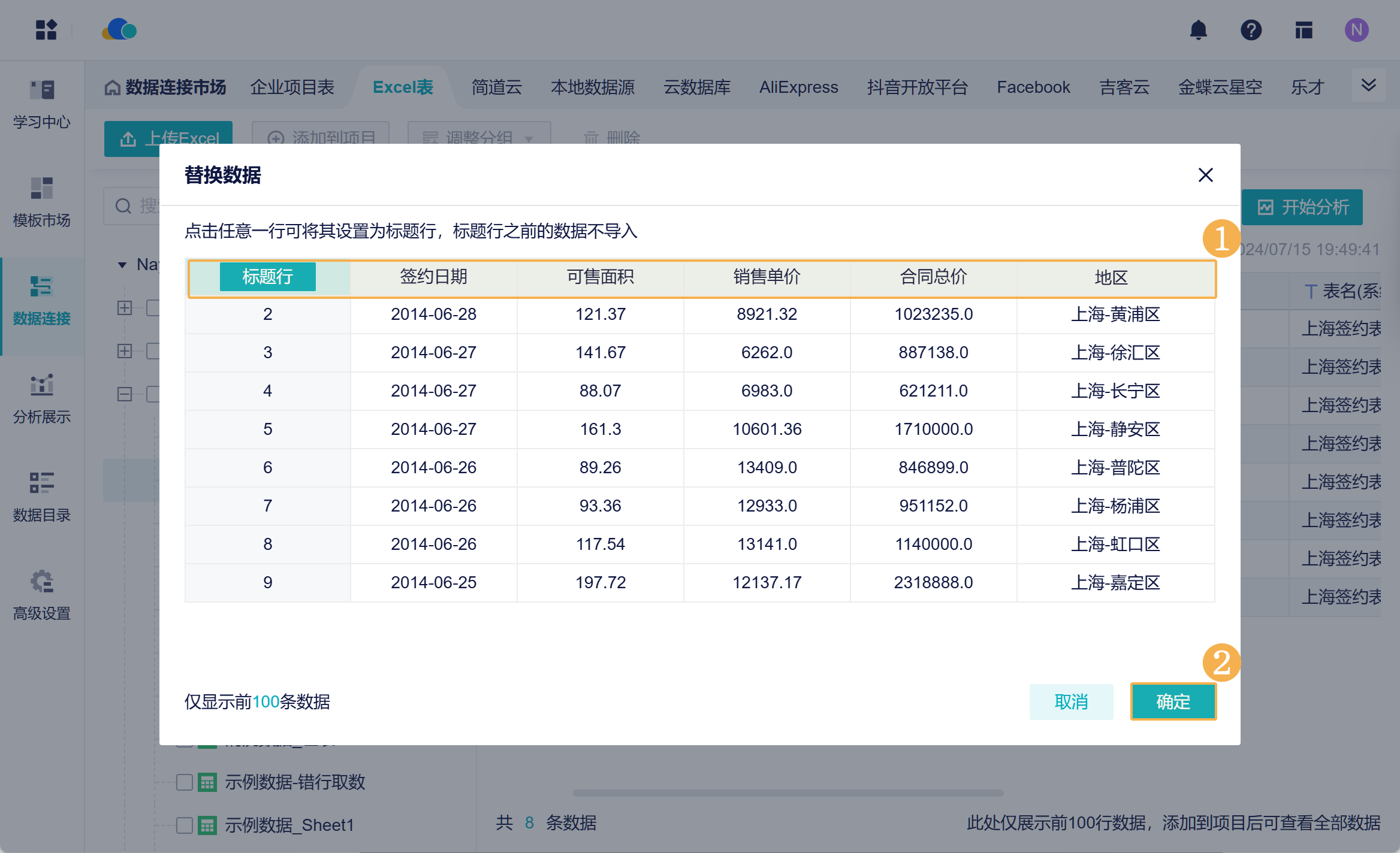
Task: Open the app grid menu icon
Action: coord(46,30)
